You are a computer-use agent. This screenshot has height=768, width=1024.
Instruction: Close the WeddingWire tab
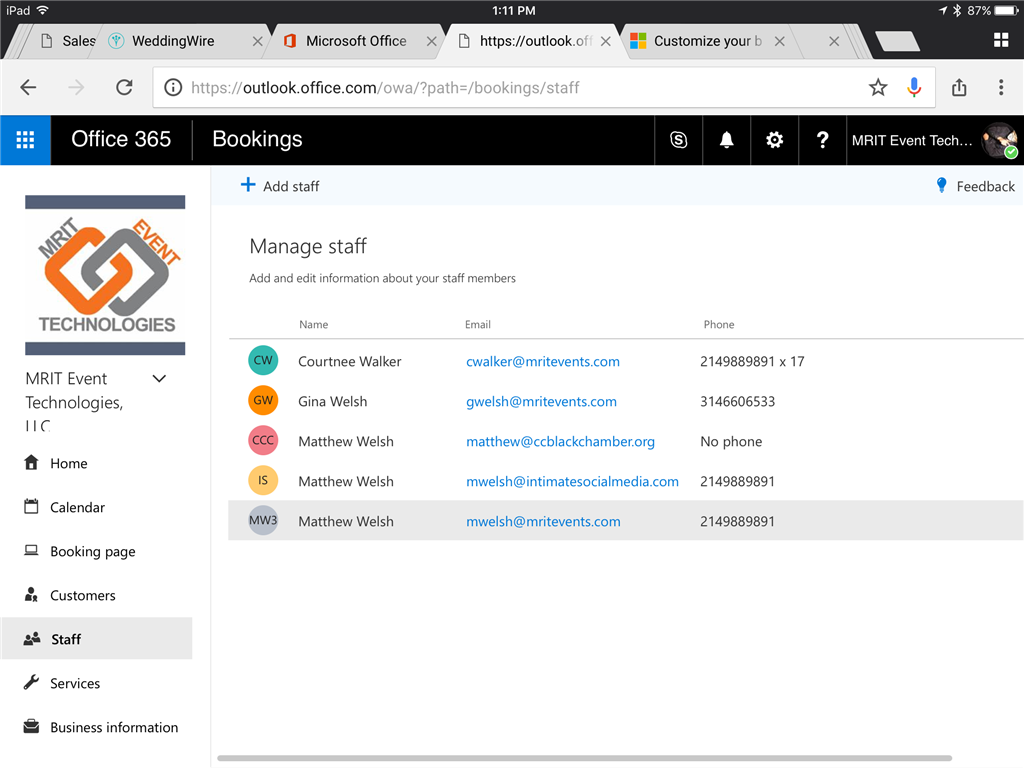(x=257, y=41)
